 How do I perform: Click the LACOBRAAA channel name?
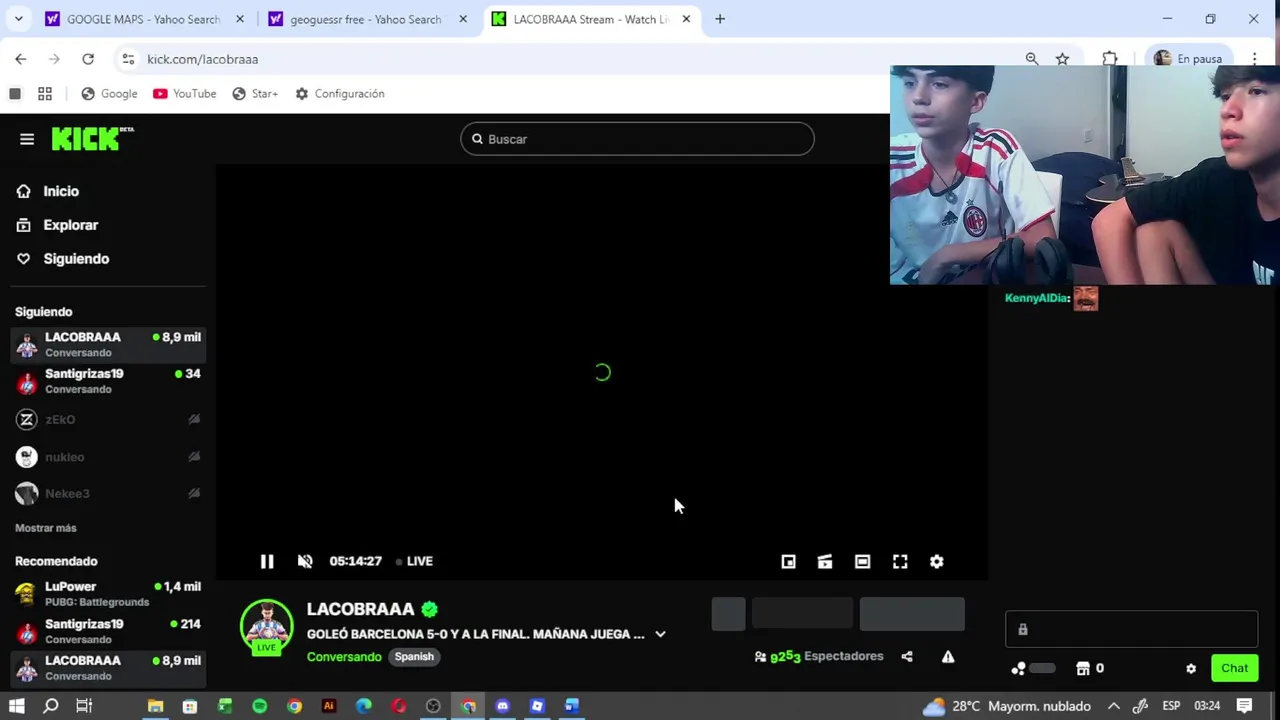pyautogui.click(x=360, y=609)
